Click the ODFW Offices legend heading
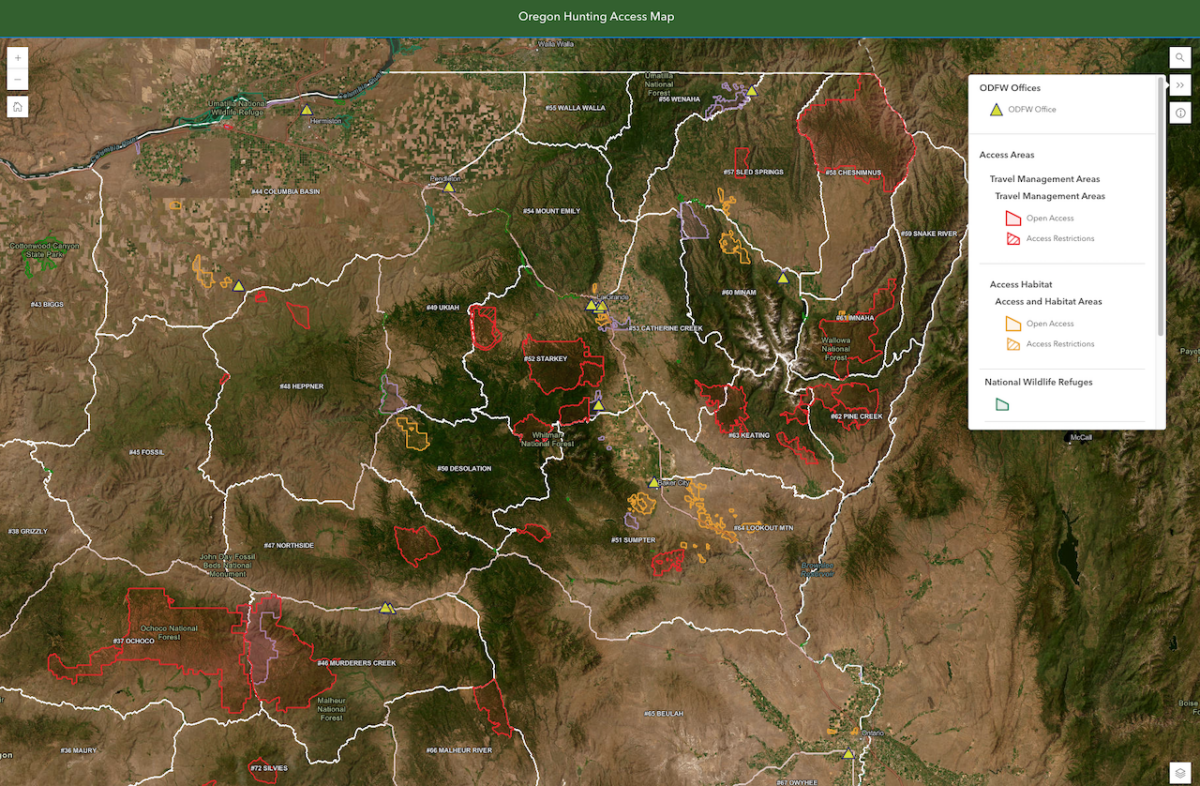The width and height of the screenshot is (1200, 786). coord(1010,88)
